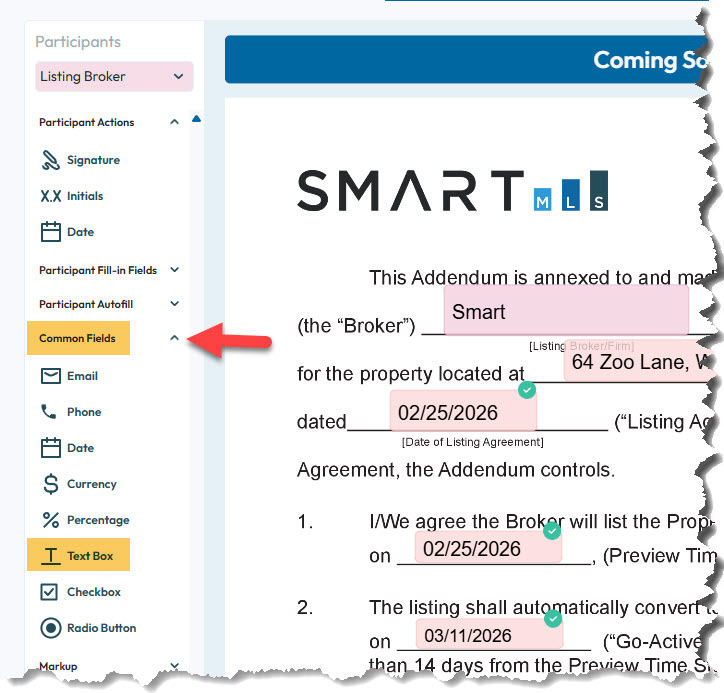Pick the Checkbox field icon

click(49, 592)
